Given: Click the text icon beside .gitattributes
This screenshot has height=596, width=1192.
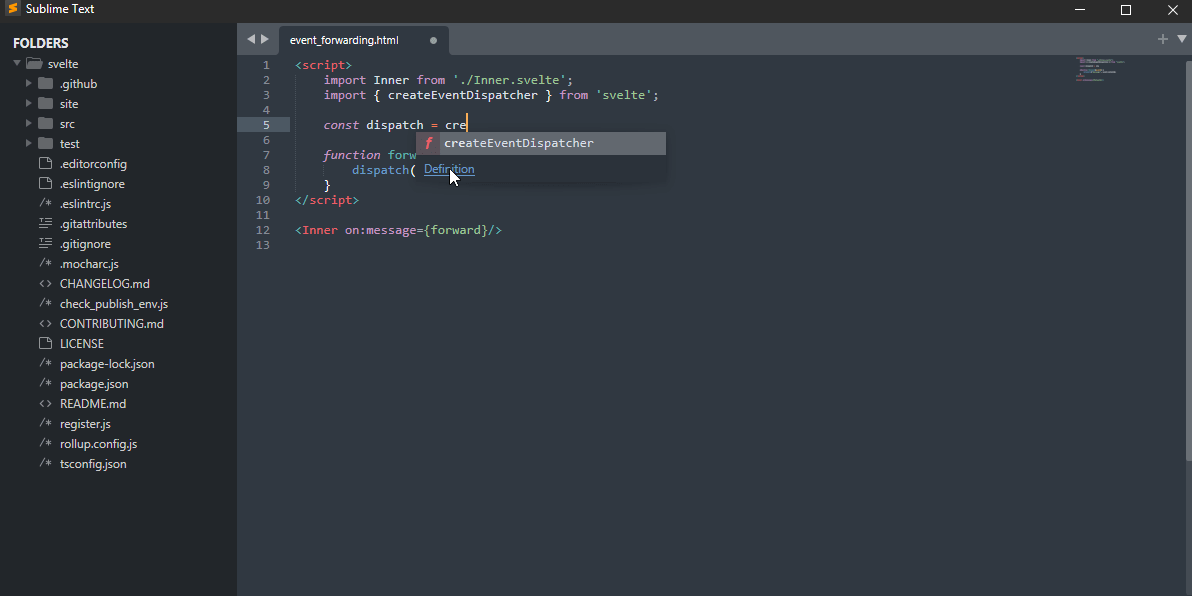Looking at the screenshot, I should point(46,224).
